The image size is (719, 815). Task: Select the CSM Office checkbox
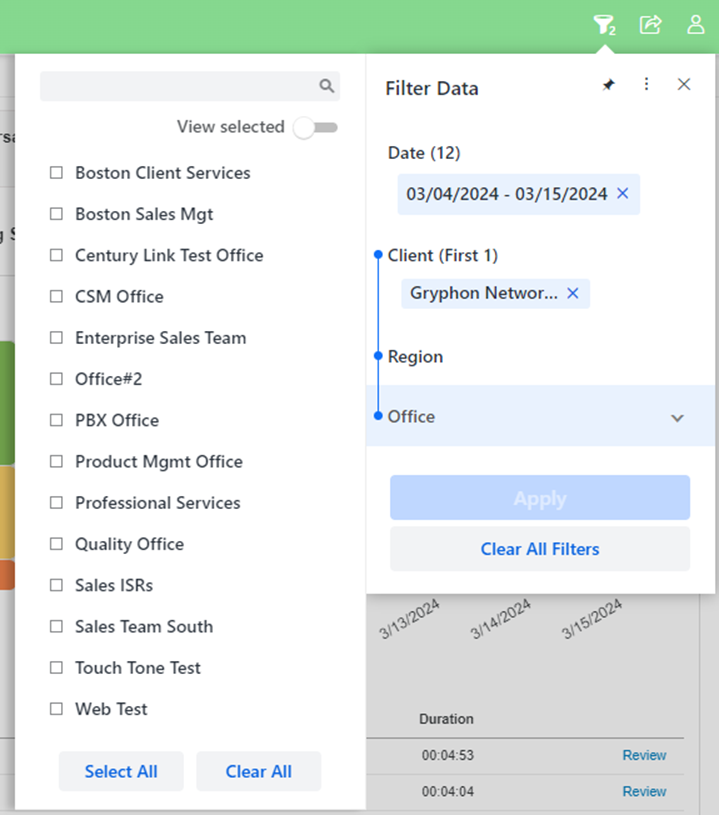tap(56, 296)
